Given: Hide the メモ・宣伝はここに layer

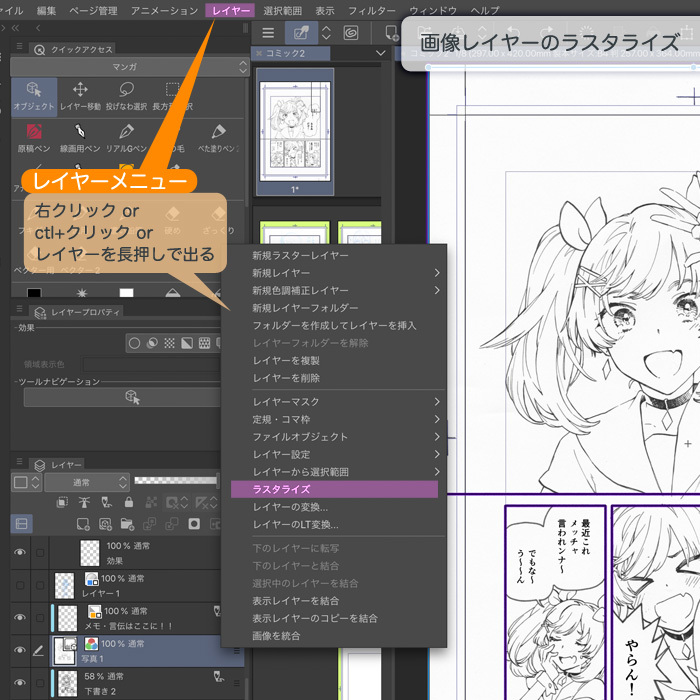Looking at the screenshot, I should click(20, 617).
